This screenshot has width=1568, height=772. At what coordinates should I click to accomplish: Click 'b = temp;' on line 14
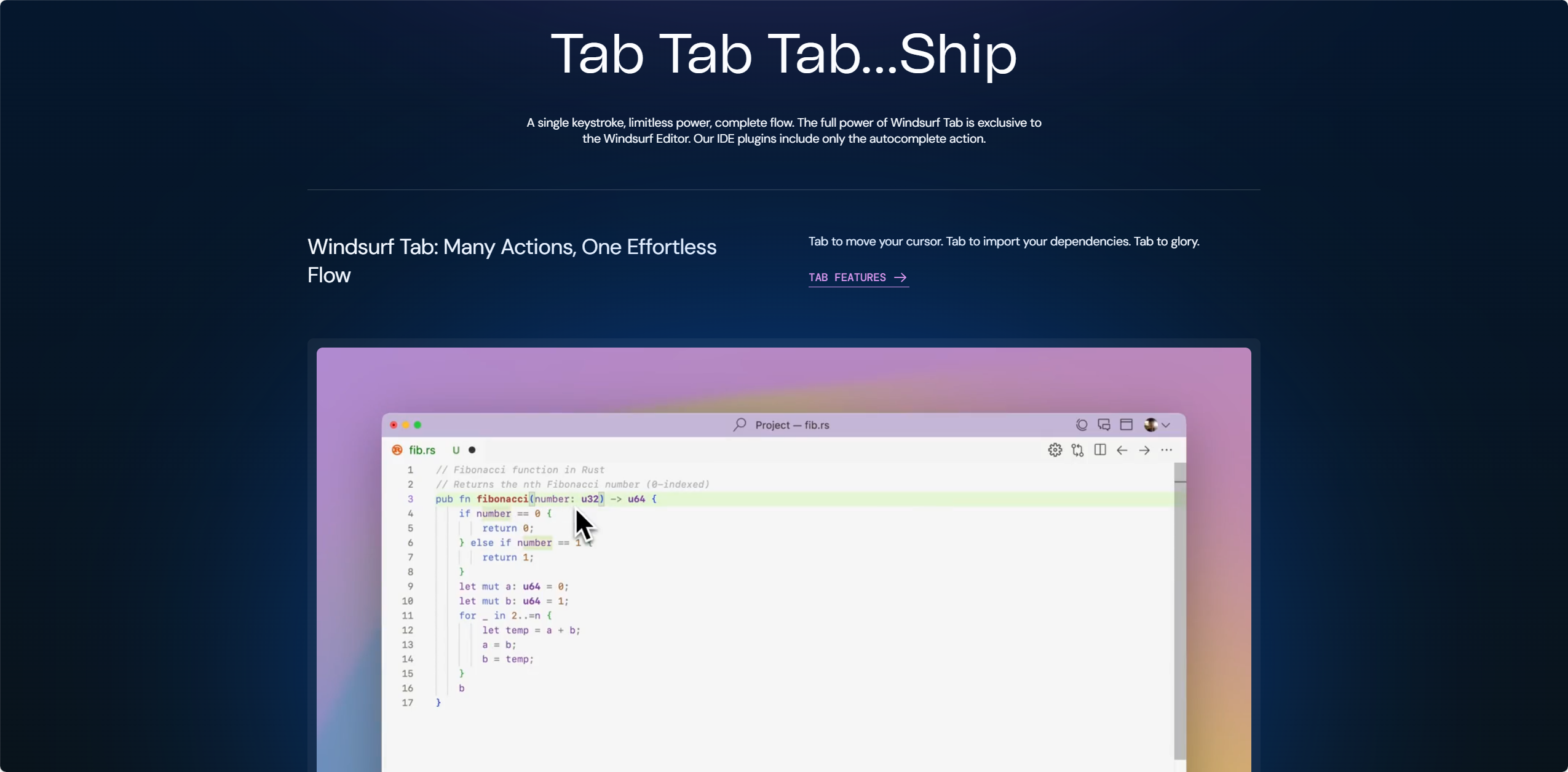tap(508, 659)
